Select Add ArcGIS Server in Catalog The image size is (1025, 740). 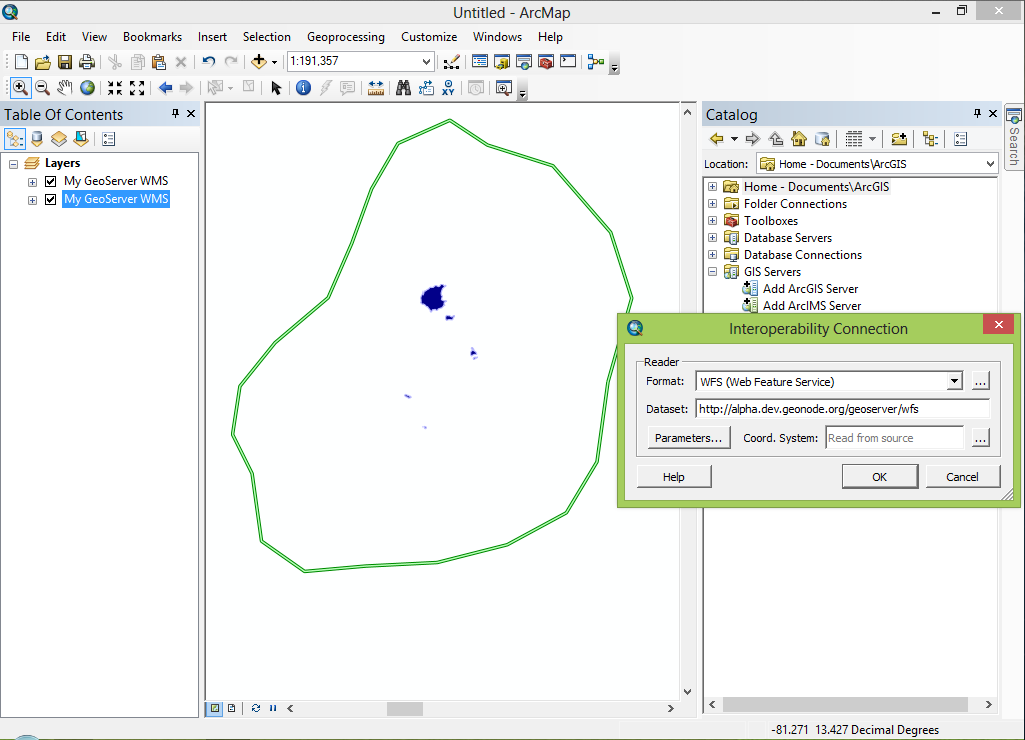810,288
